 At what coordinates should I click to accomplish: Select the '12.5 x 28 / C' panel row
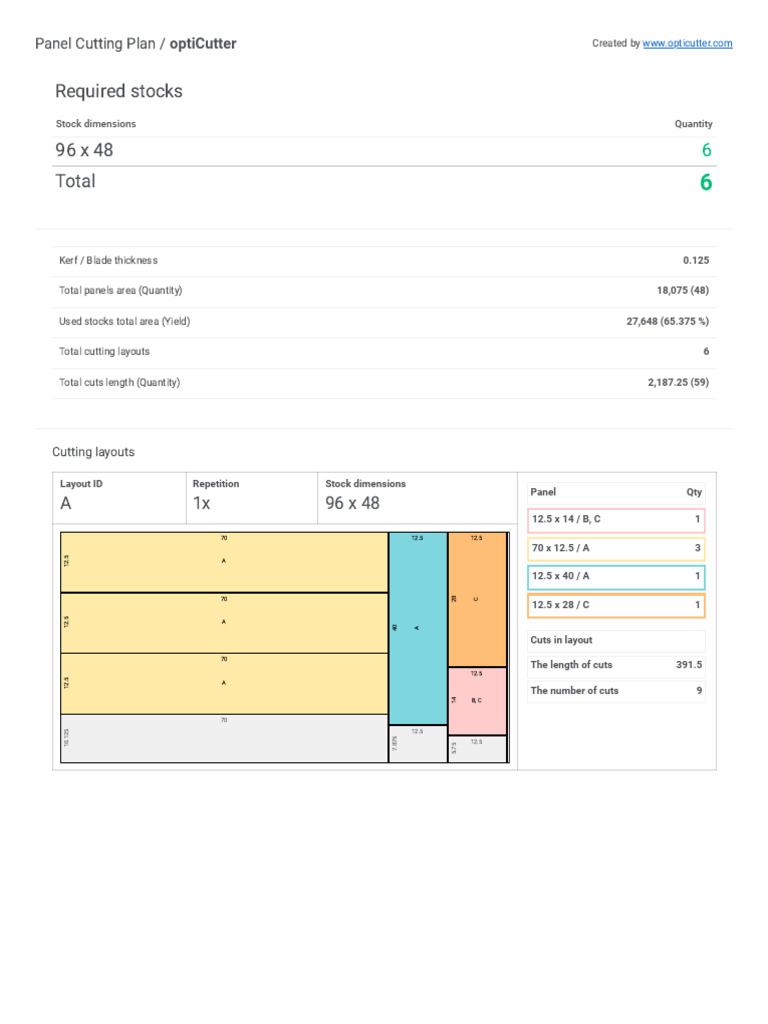point(616,605)
